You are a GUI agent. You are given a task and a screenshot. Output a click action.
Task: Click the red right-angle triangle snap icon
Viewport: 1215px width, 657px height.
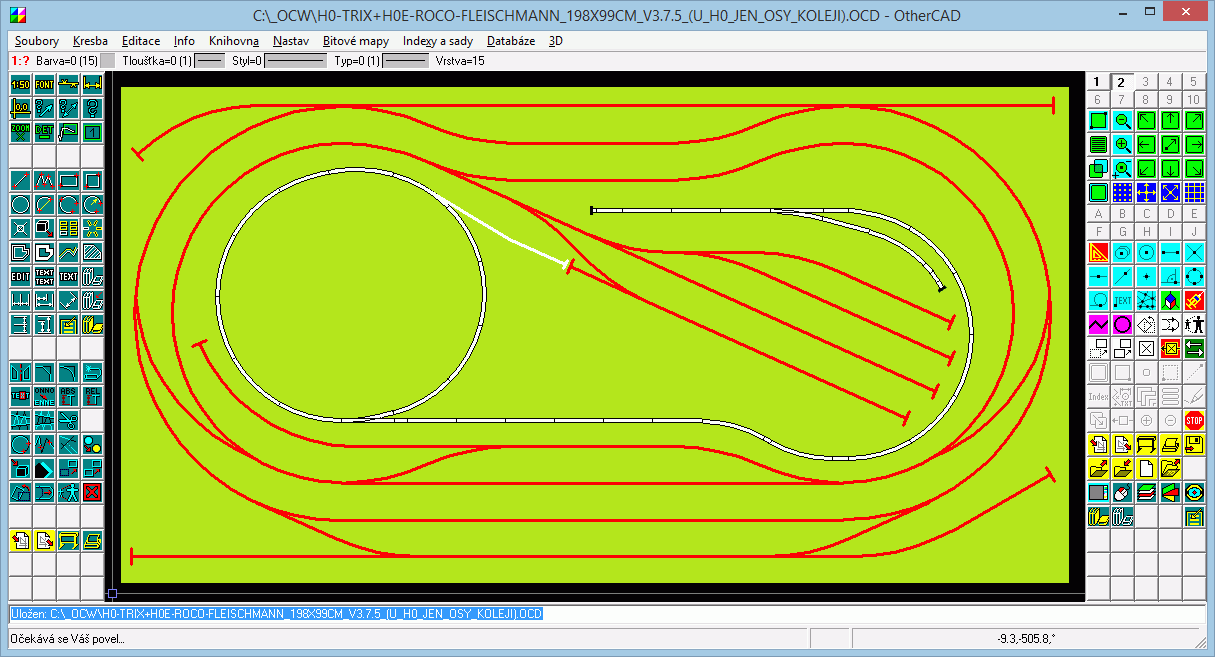(x=1098, y=253)
